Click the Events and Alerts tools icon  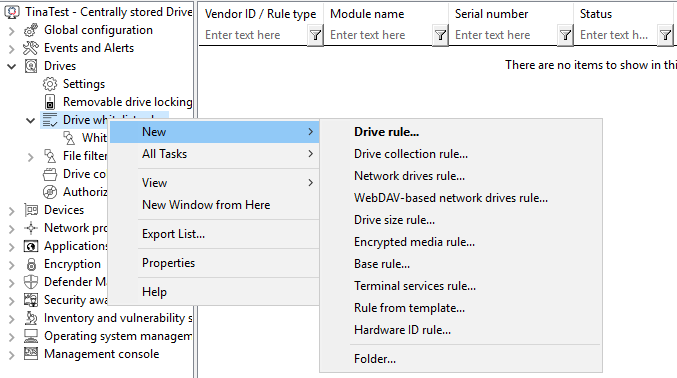click(31, 48)
